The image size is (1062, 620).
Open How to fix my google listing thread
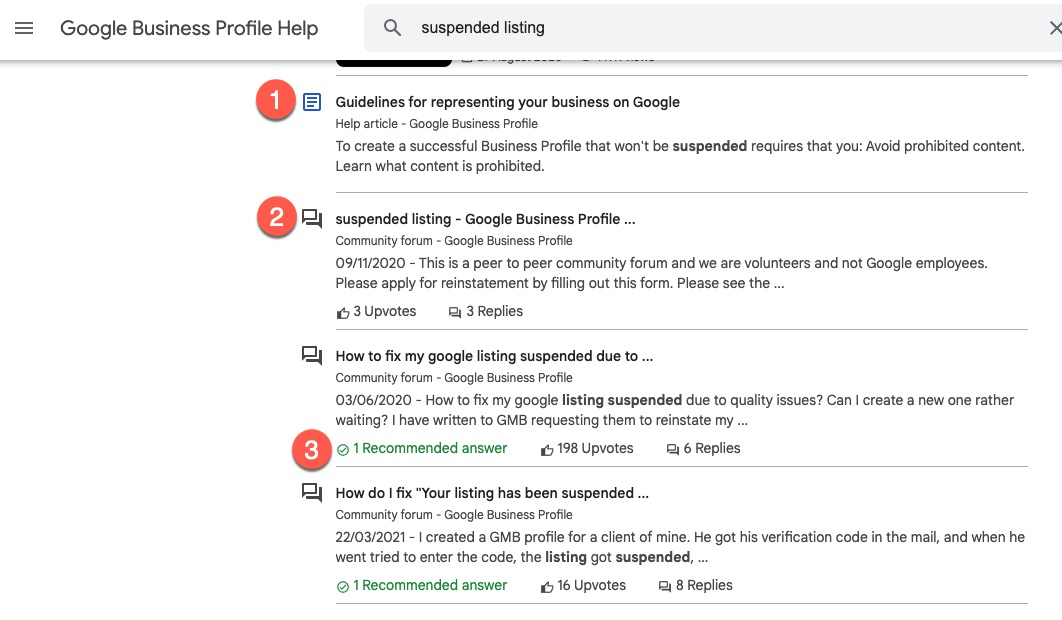coord(494,356)
